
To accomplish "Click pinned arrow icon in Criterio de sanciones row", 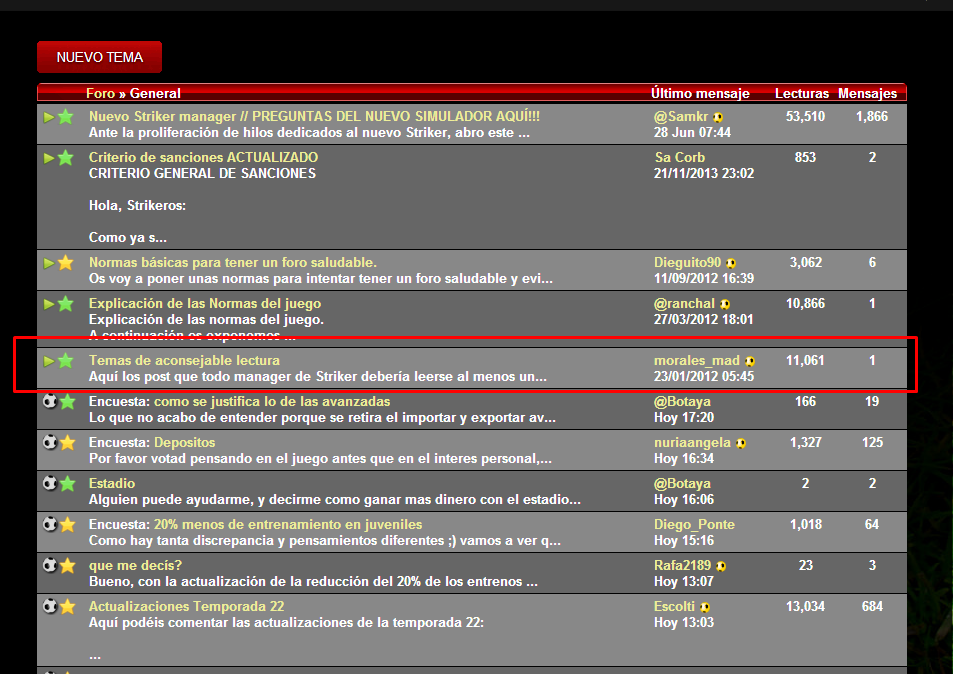I will coord(49,158).
